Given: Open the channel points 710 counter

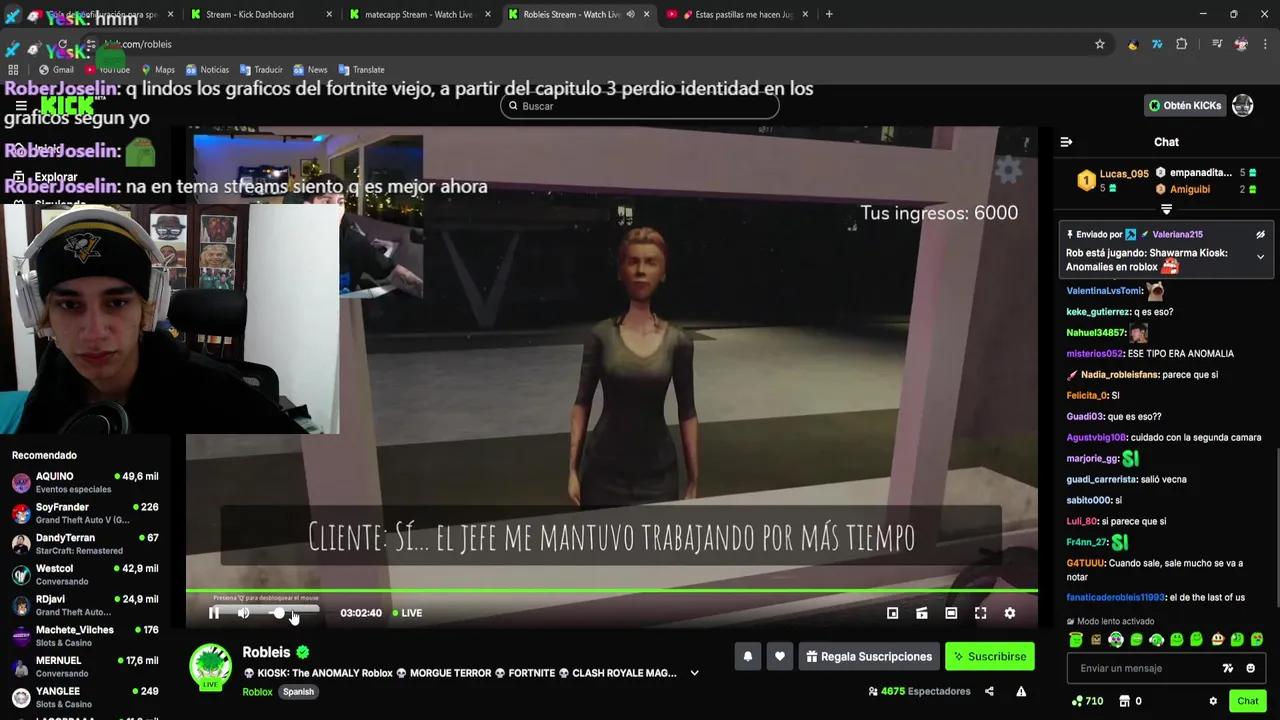Looking at the screenshot, I should [1087, 701].
